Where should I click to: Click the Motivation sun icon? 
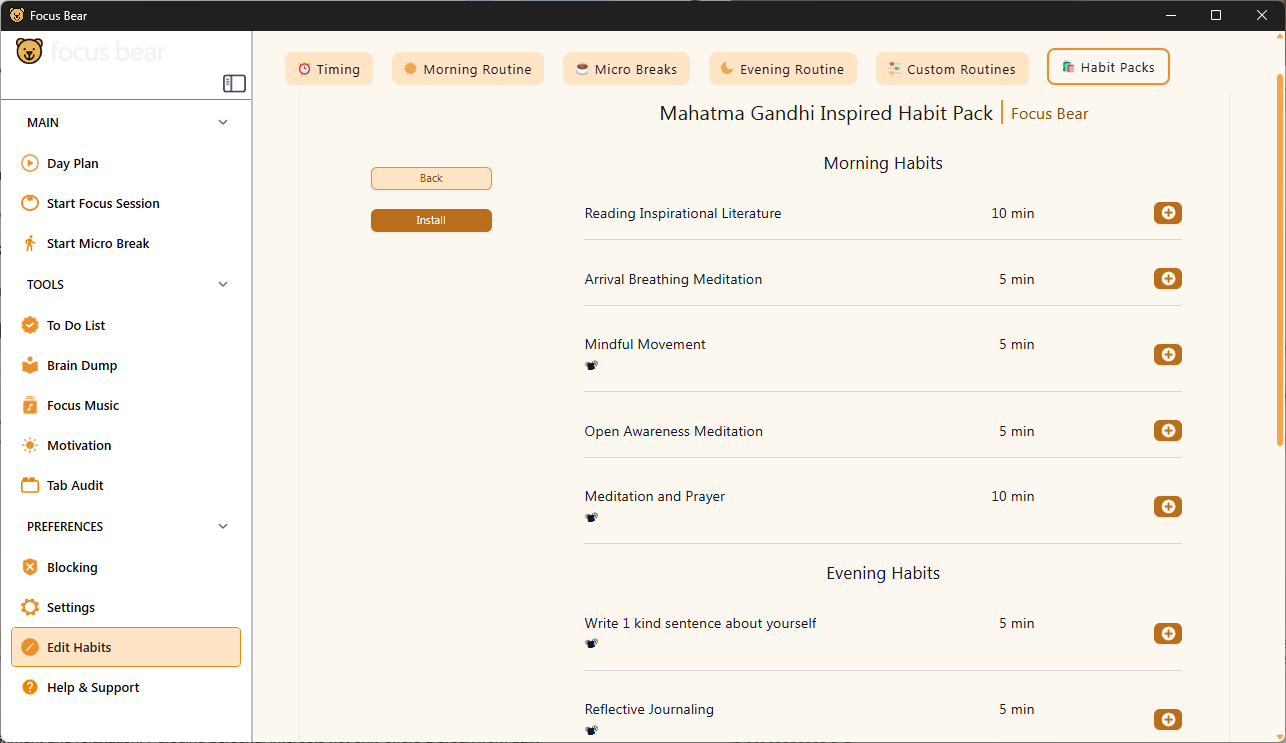pos(30,445)
